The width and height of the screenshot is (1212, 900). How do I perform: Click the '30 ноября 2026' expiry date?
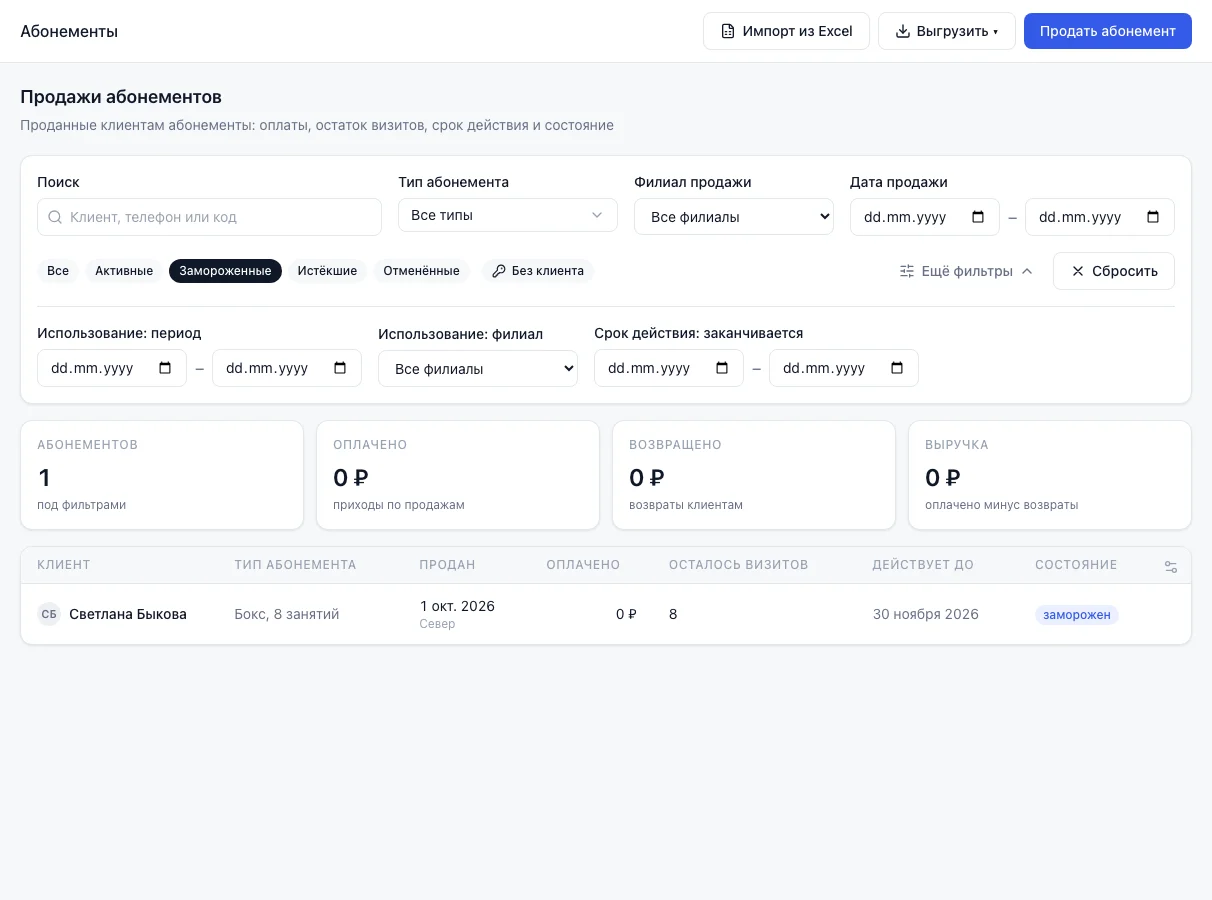926,614
